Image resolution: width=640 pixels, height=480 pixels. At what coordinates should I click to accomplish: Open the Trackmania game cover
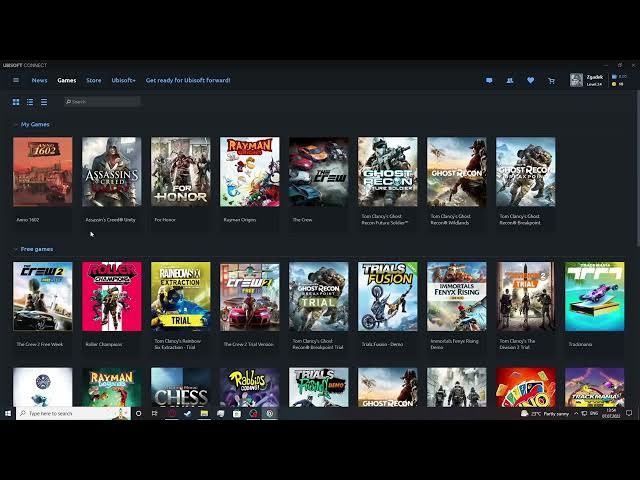coord(594,296)
